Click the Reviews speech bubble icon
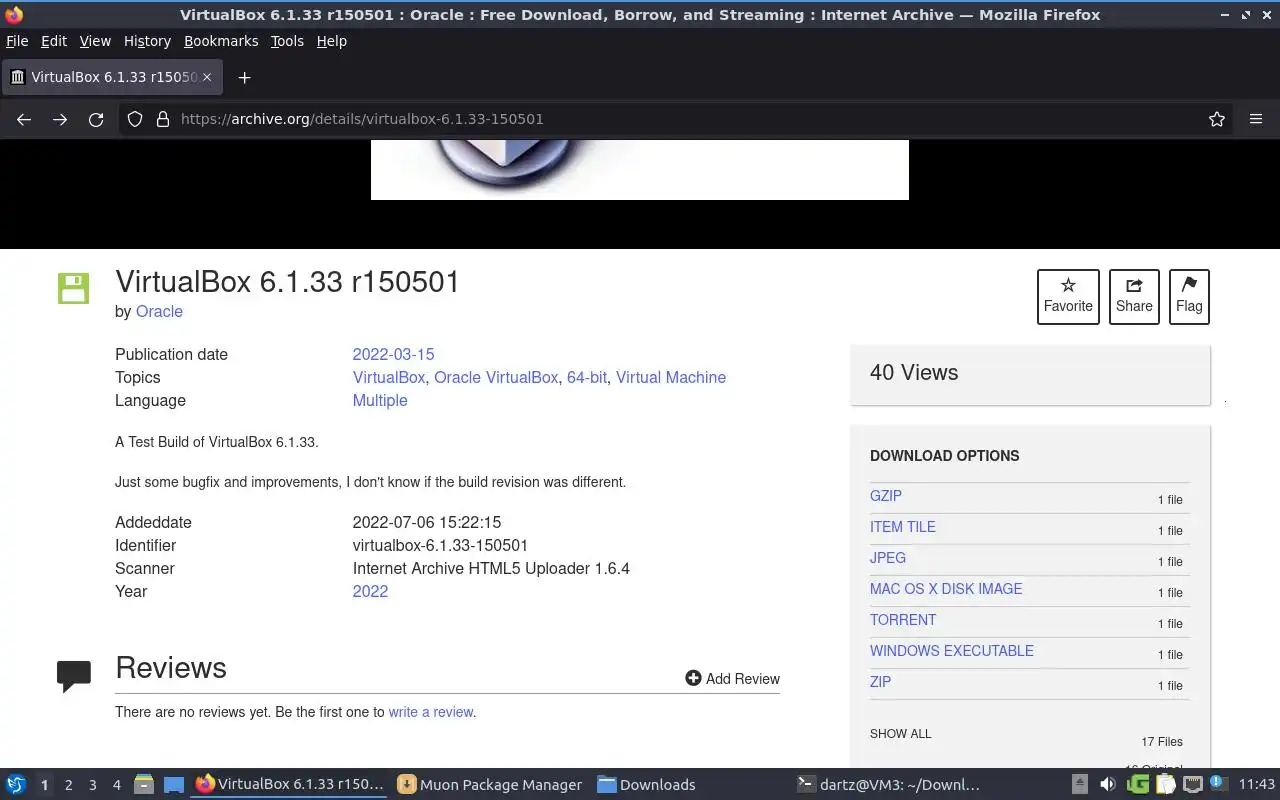The image size is (1280, 800). [74, 676]
